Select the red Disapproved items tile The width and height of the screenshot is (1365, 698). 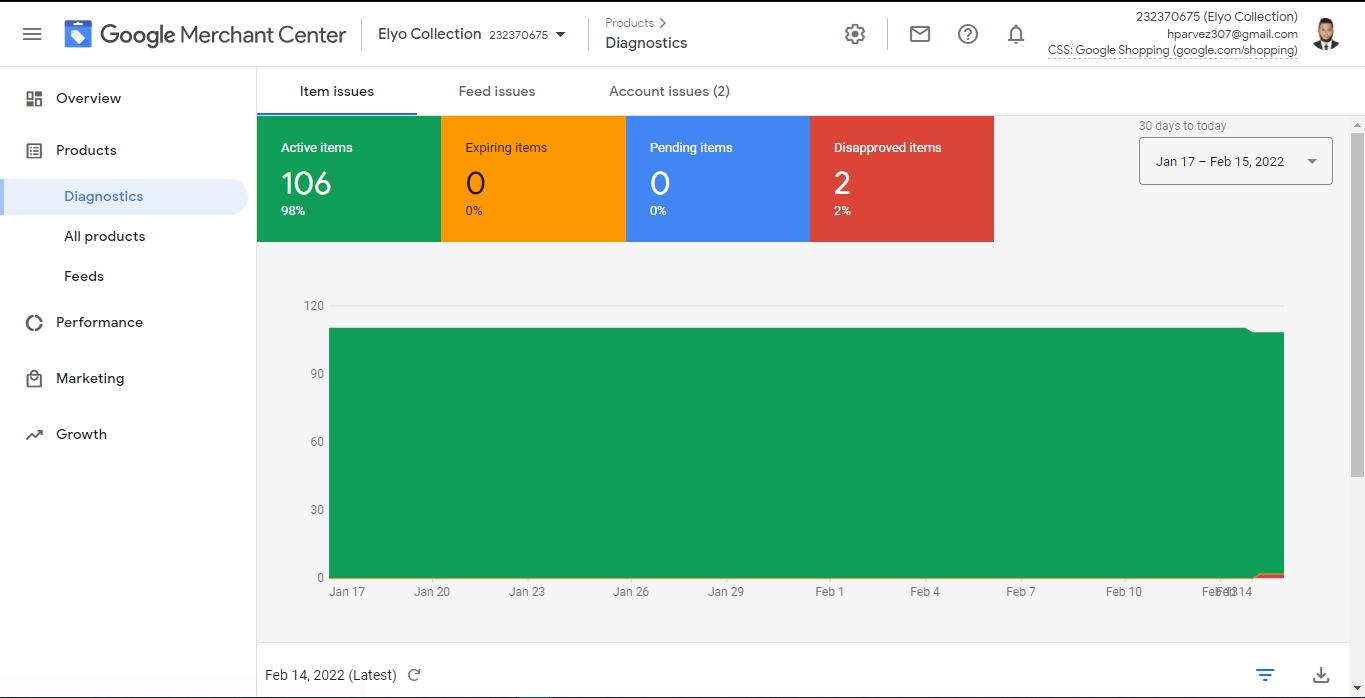click(x=901, y=179)
